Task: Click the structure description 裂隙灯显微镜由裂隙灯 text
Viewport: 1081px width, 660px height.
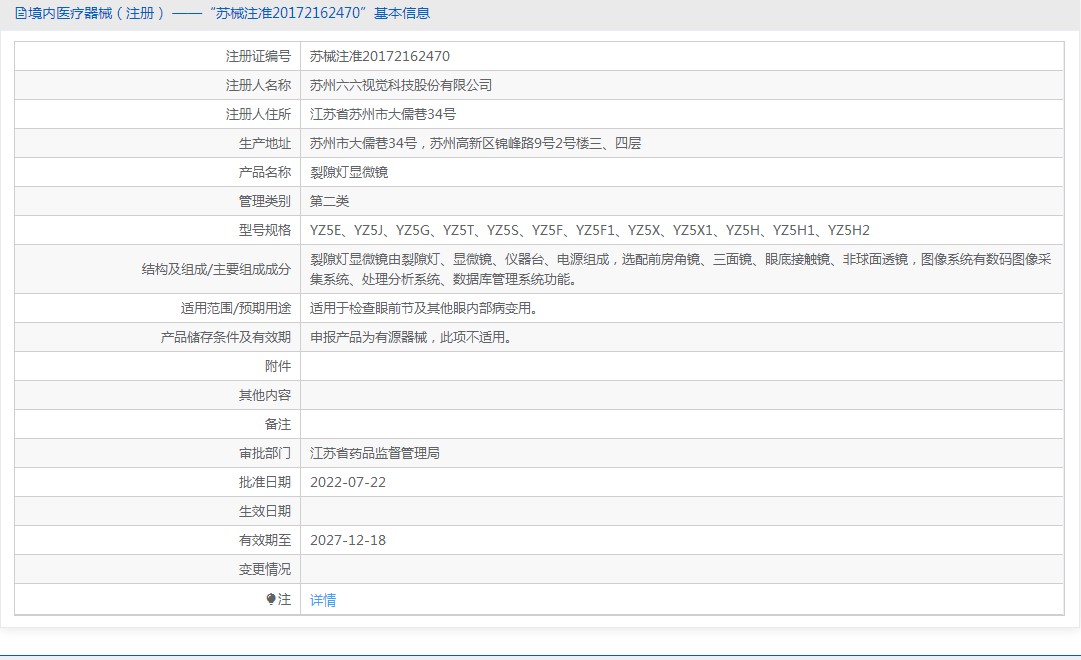Action: point(680,269)
